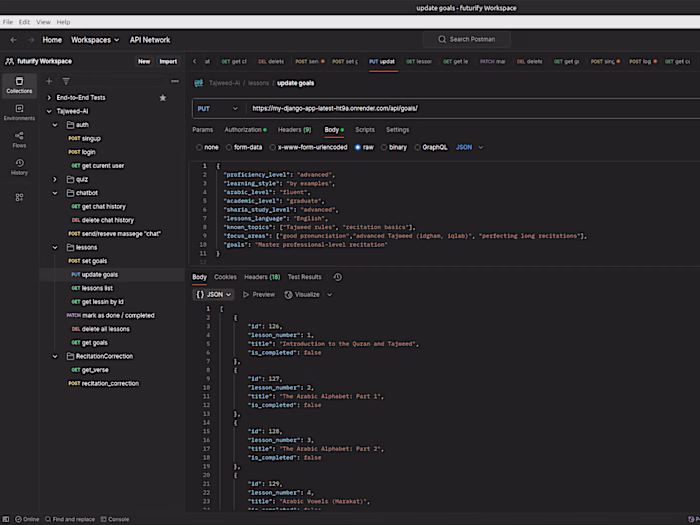Open the History sidebar panel
The height and width of the screenshot is (525, 700).
[x=19, y=166]
